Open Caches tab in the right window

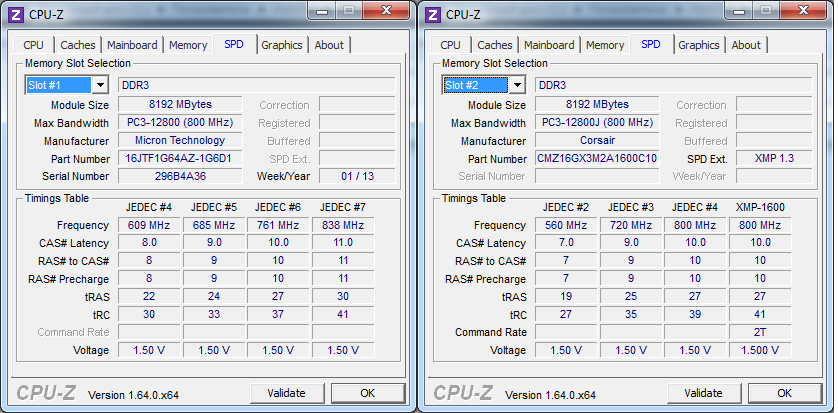[x=495, y=45]
